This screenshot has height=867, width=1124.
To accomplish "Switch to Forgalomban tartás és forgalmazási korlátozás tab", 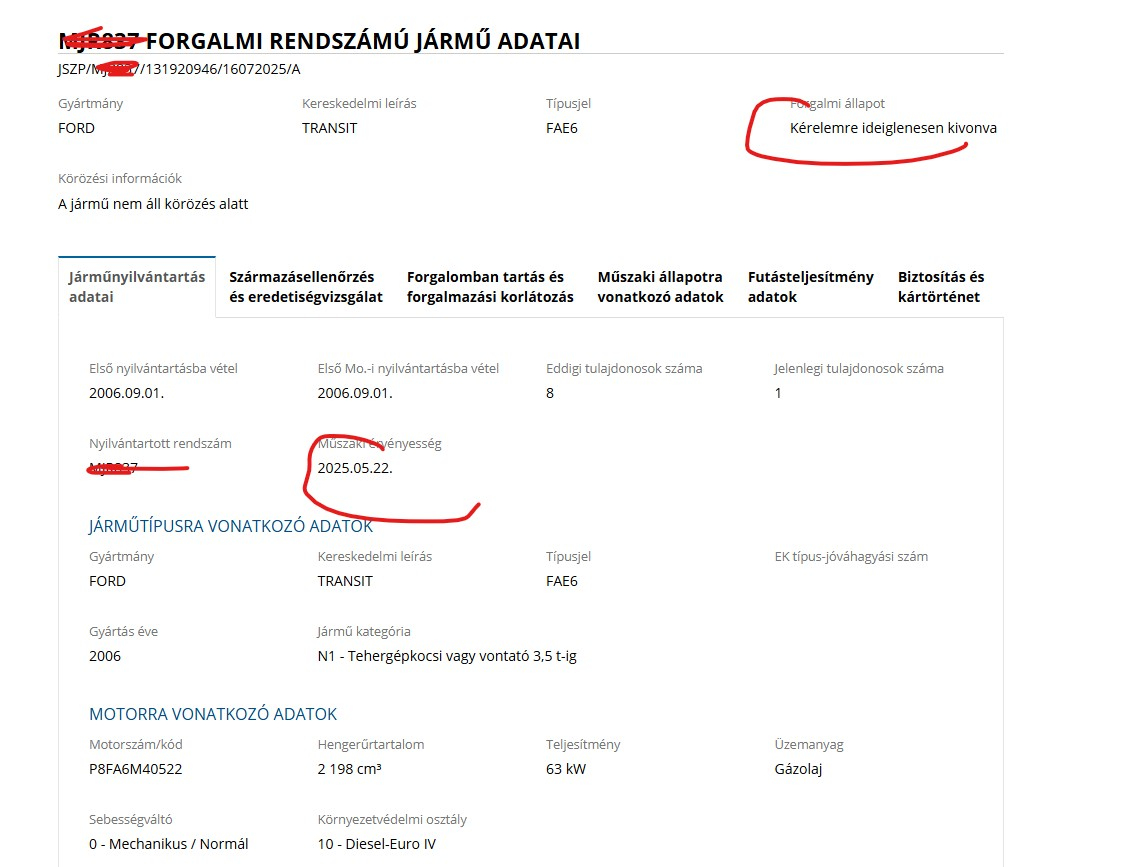I will pos(490,287).
